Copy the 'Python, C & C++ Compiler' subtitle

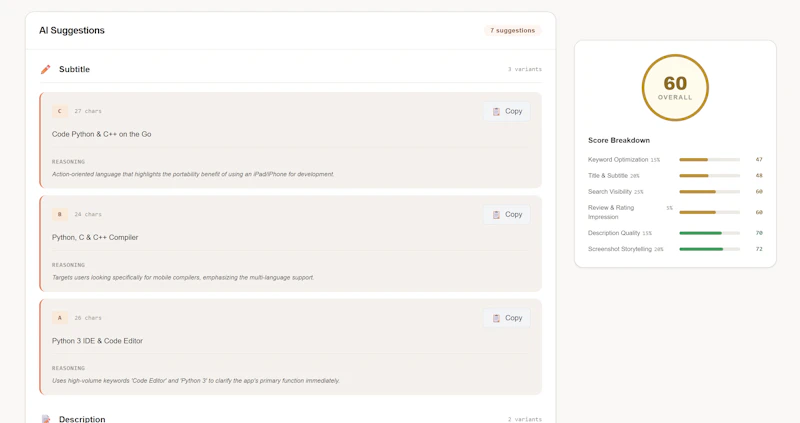507,215
